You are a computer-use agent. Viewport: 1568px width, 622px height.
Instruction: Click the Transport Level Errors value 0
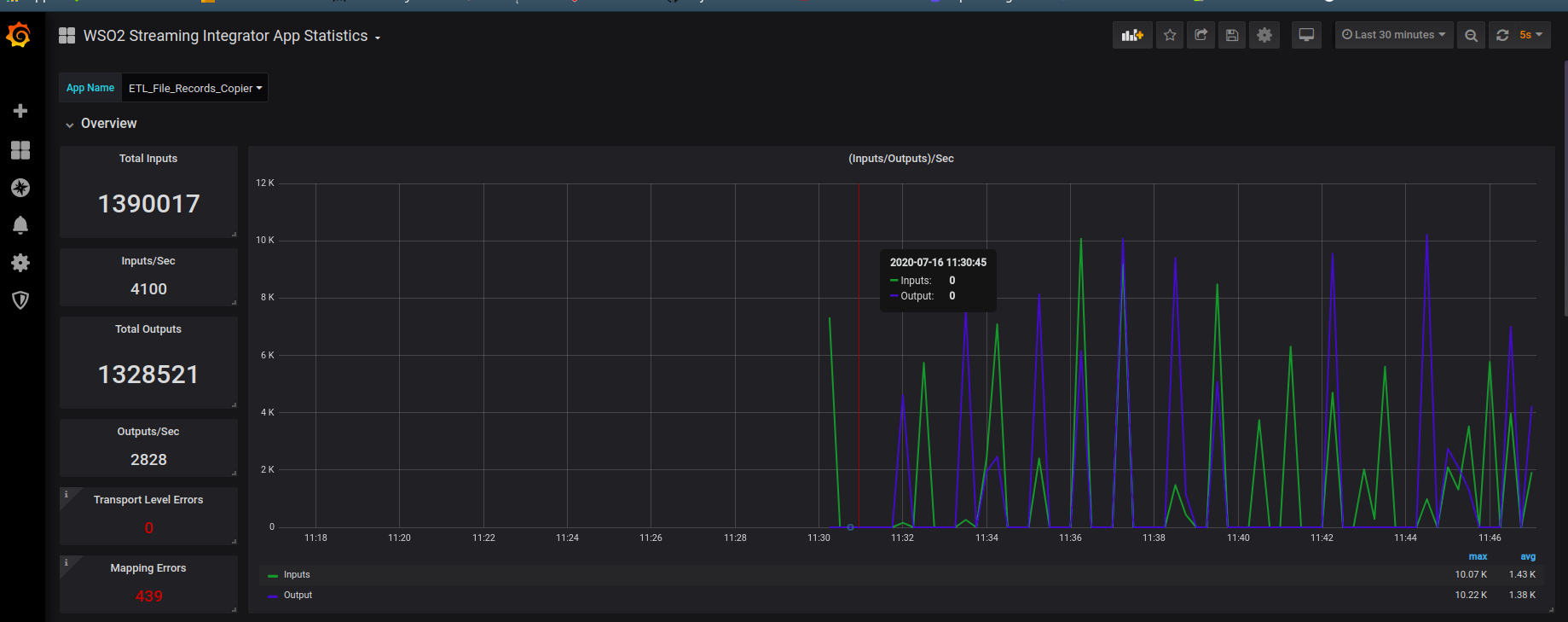point(148,528)
